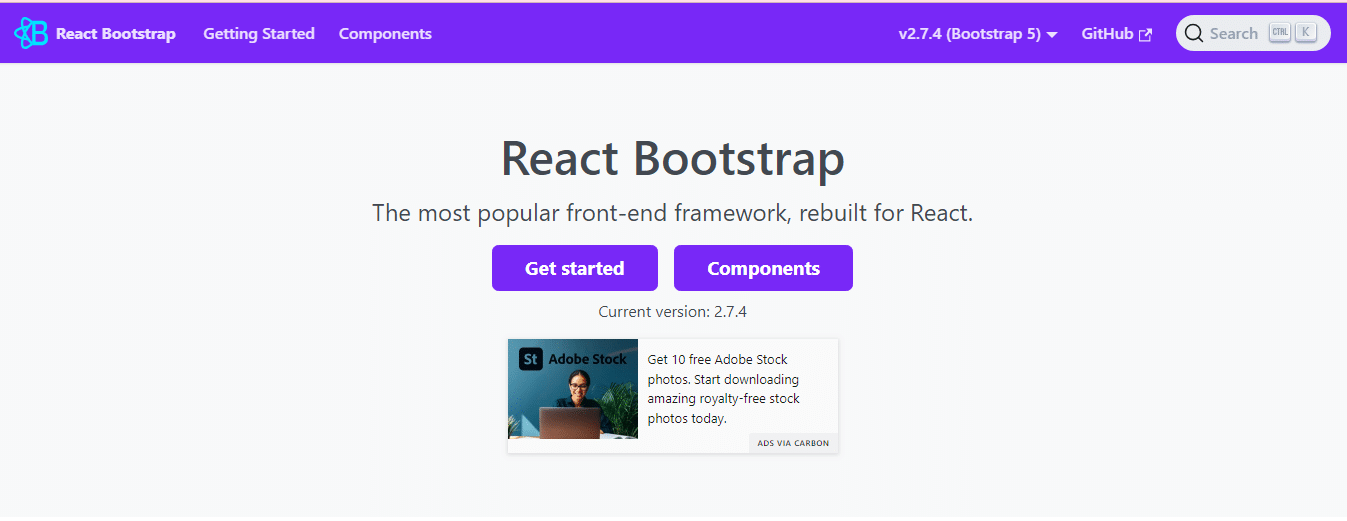Expand the v2.7.4 (Bootstrap 5) version dropdown
Image resolution: width=1347 pixels, height=521 pixels.
pyautogui.click(x=978, y=34)
